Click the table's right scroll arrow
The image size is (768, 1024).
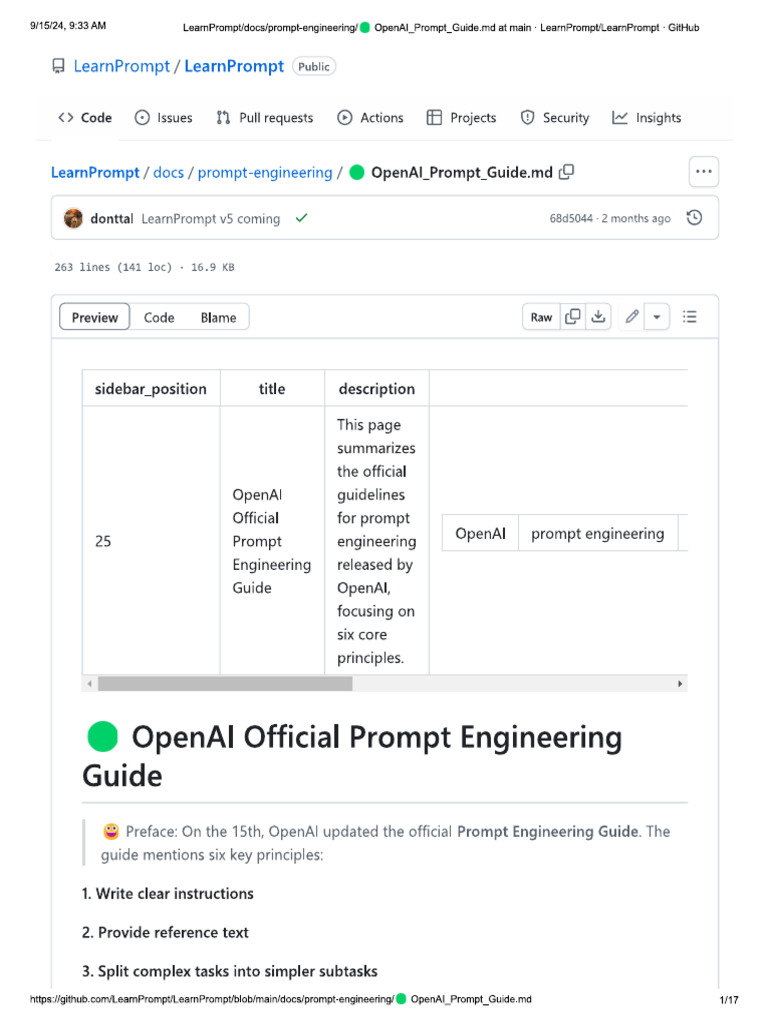[680, 684]
